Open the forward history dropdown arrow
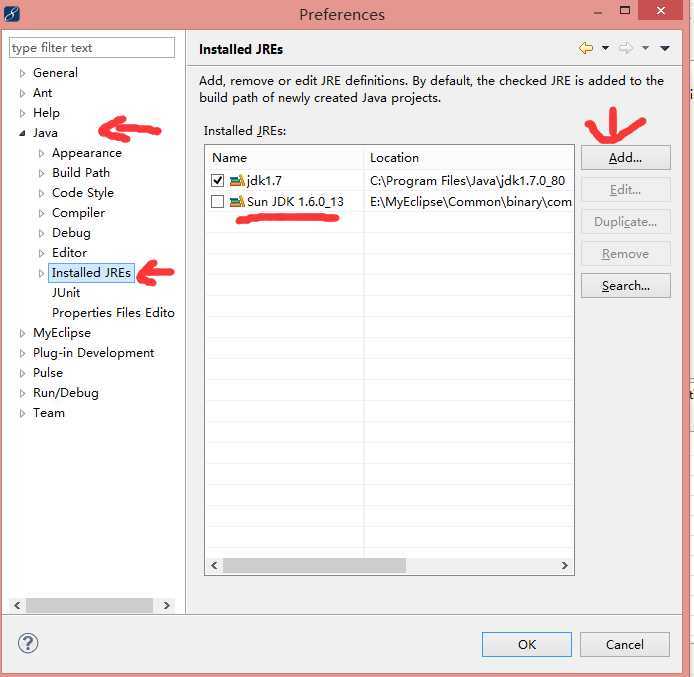This screenshot has width=694, height=677. click(x=645, y=48)
